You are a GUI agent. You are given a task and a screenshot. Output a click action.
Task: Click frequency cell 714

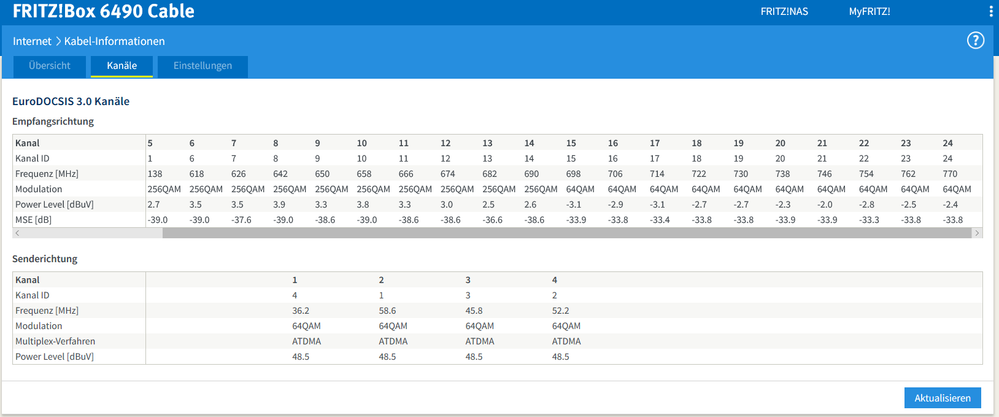pyautogui.click(x=657, y=174)
